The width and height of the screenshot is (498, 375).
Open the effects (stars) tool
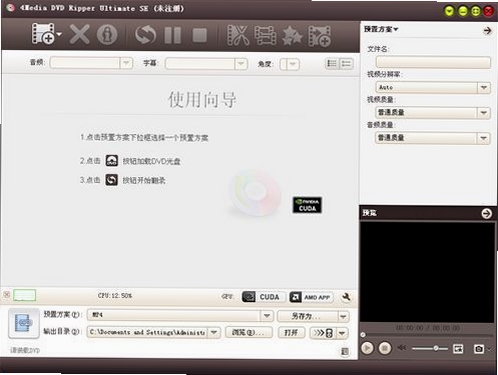292,36
